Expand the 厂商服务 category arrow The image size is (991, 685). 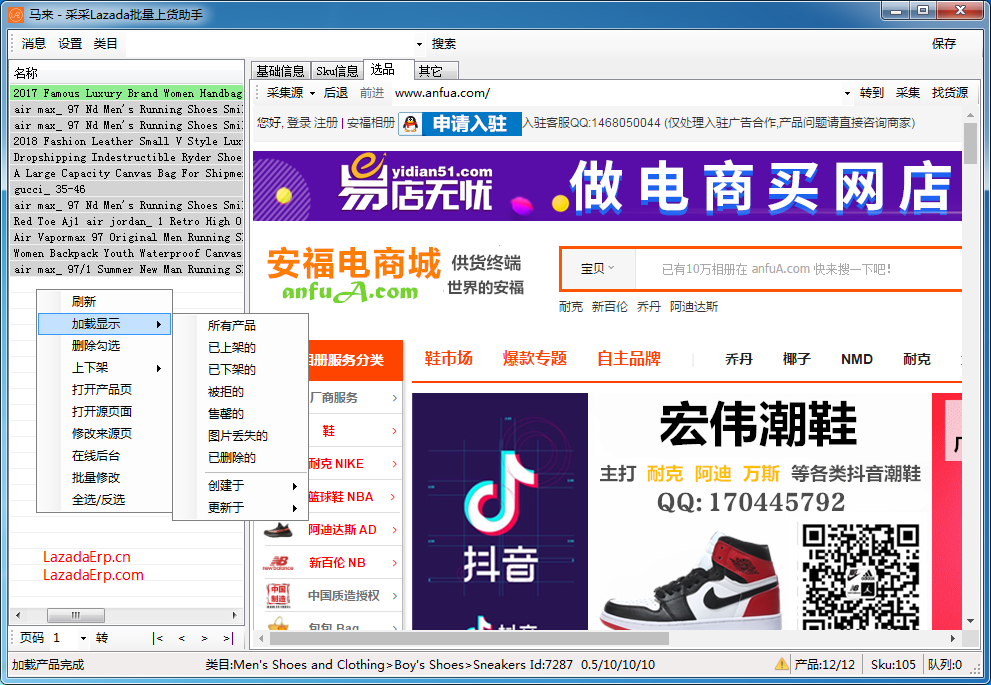394,398
